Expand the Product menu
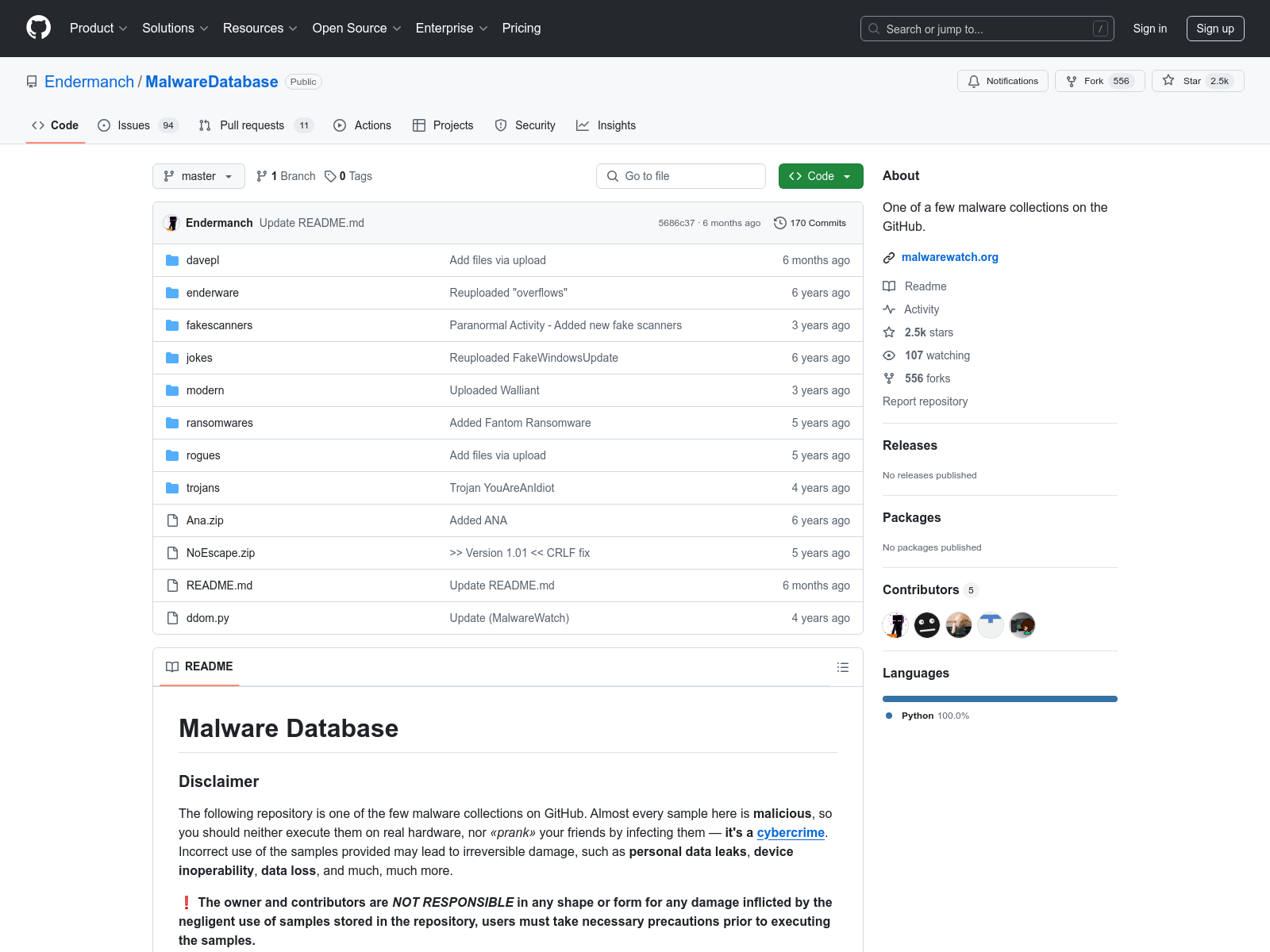The width and height of the screenshot is (1270, 952). (x=98, y=28)
